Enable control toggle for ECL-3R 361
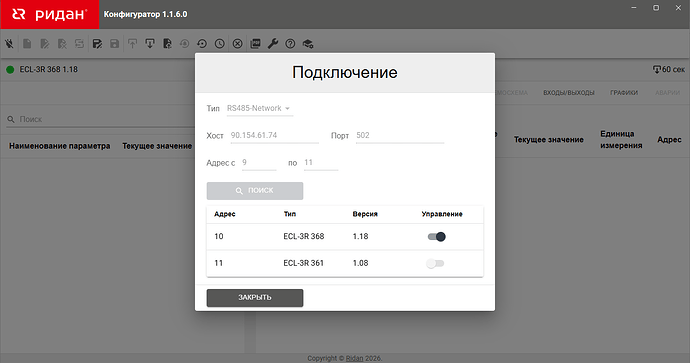Viewport: 690px width, 363px height. [435, 264]
